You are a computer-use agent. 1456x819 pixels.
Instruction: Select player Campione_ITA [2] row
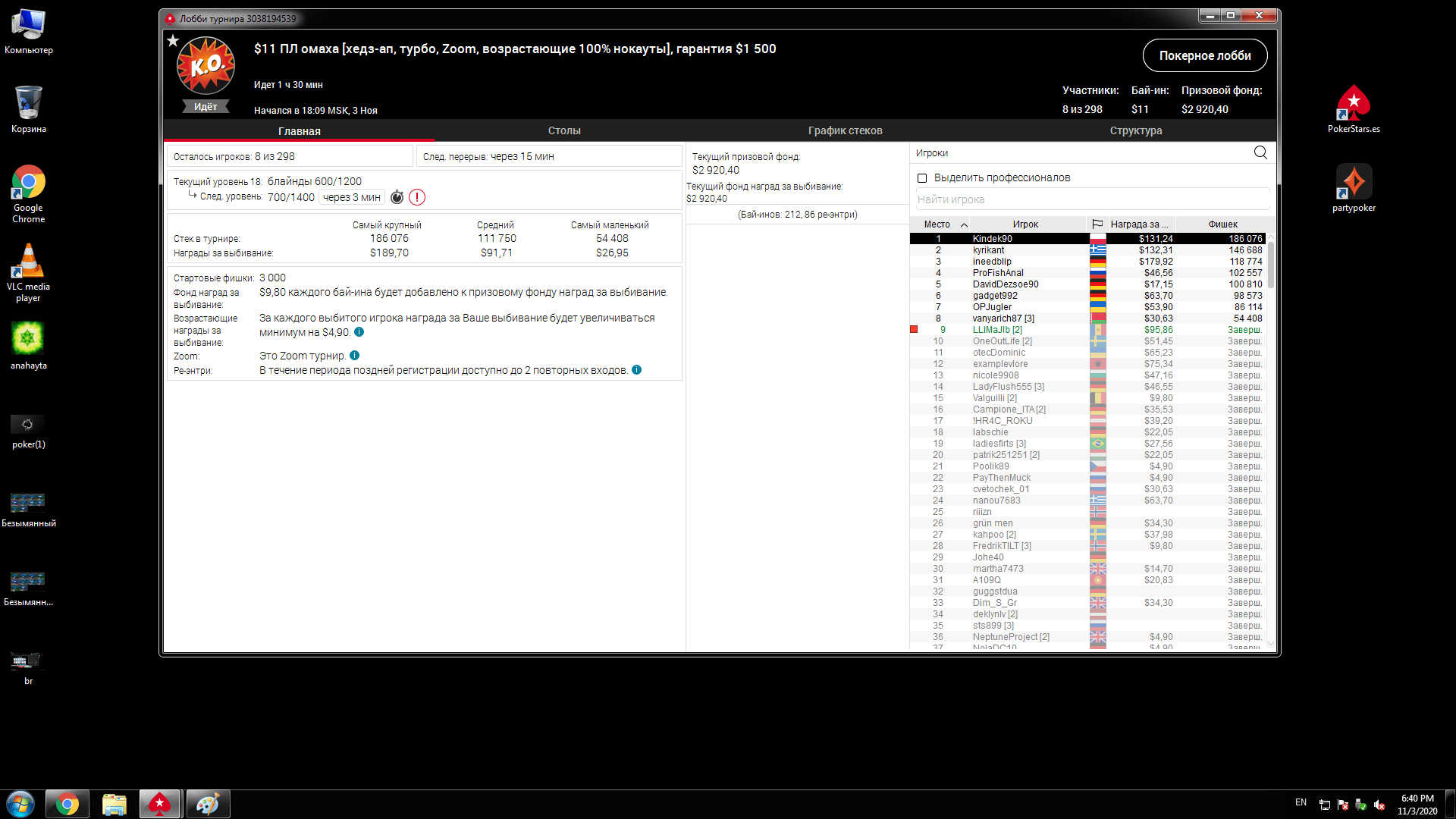1088,409
